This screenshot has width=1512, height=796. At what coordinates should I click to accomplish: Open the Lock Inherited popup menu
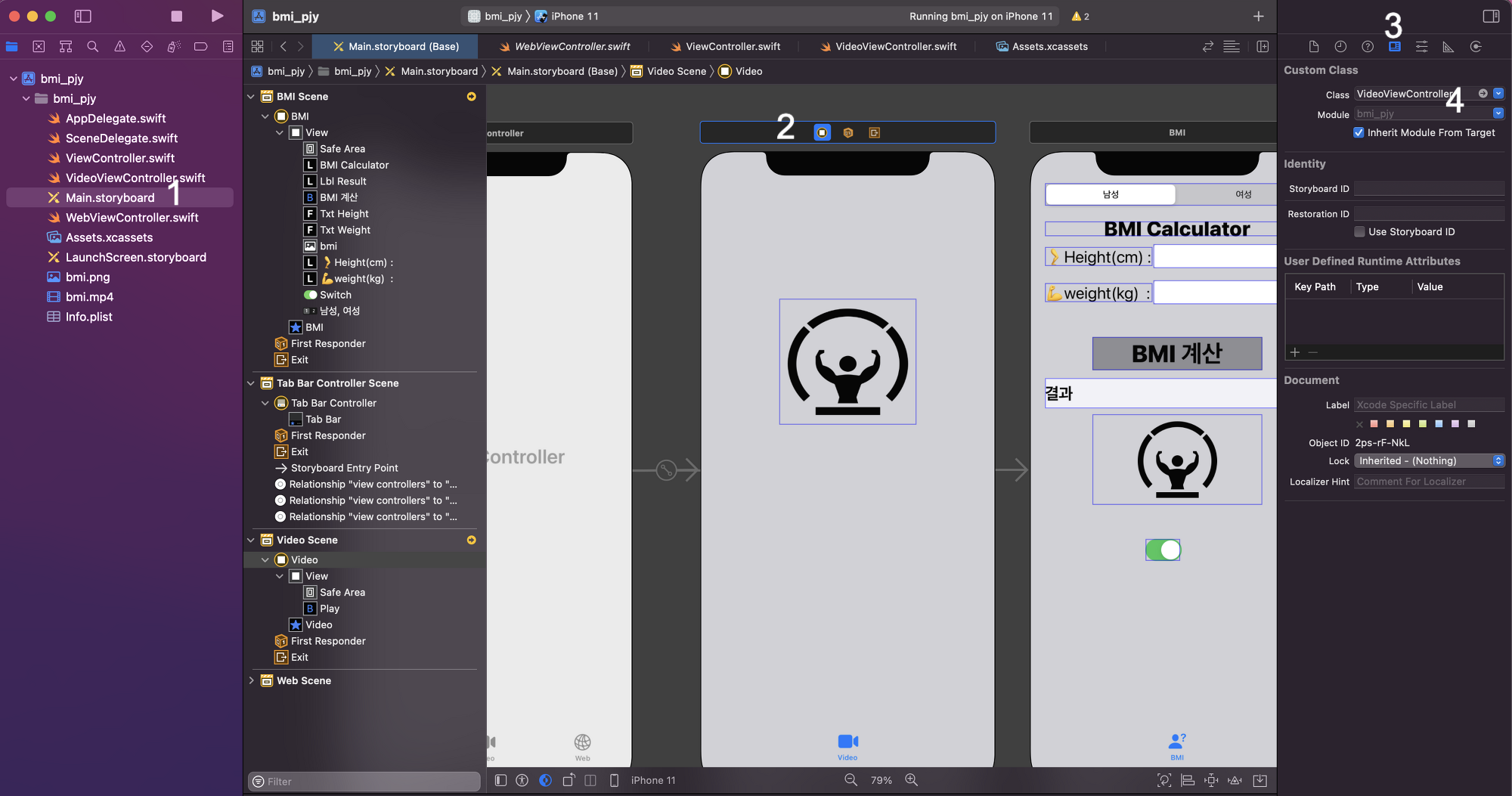click(x=1429, y=460)
